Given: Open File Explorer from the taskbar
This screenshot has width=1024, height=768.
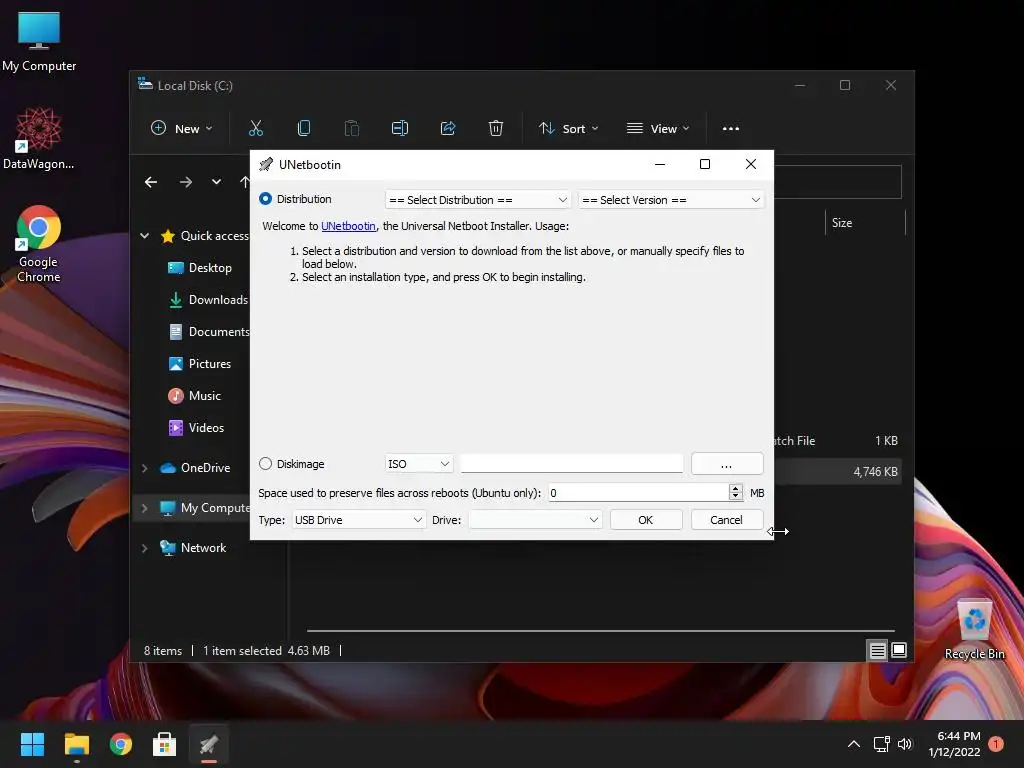Looking at the screenshot, I should point(76,744).
